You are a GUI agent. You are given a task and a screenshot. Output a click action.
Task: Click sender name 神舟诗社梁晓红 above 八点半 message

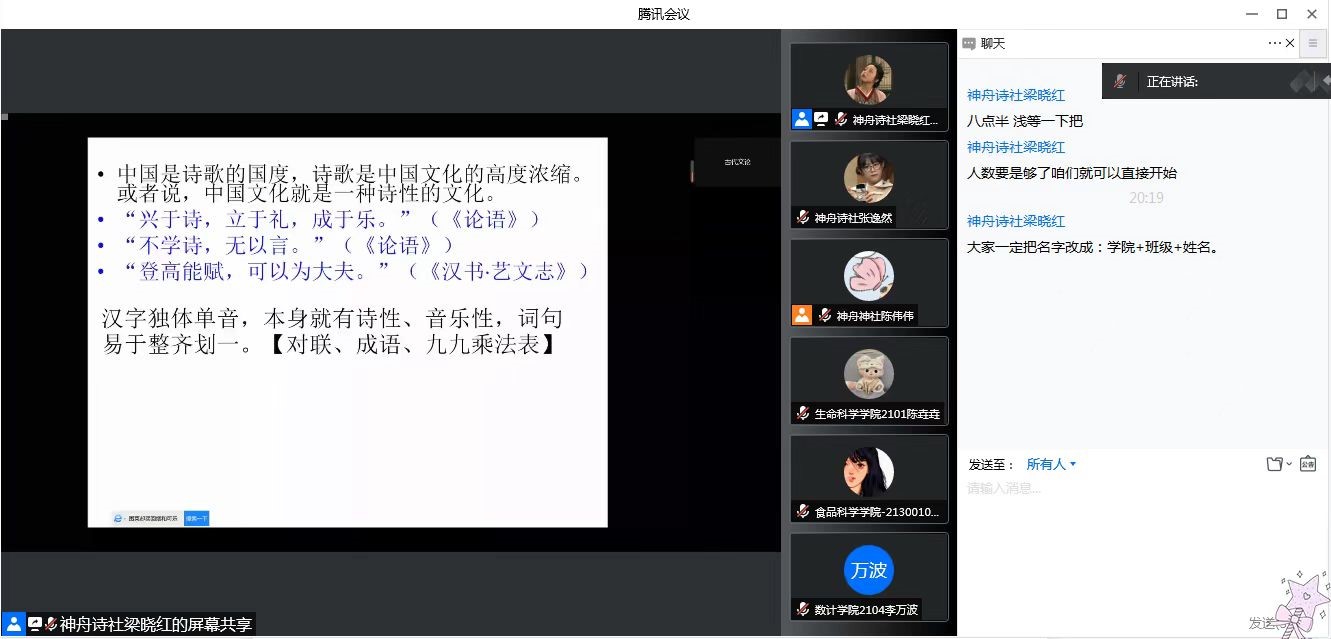click(x=1015, y=95)
